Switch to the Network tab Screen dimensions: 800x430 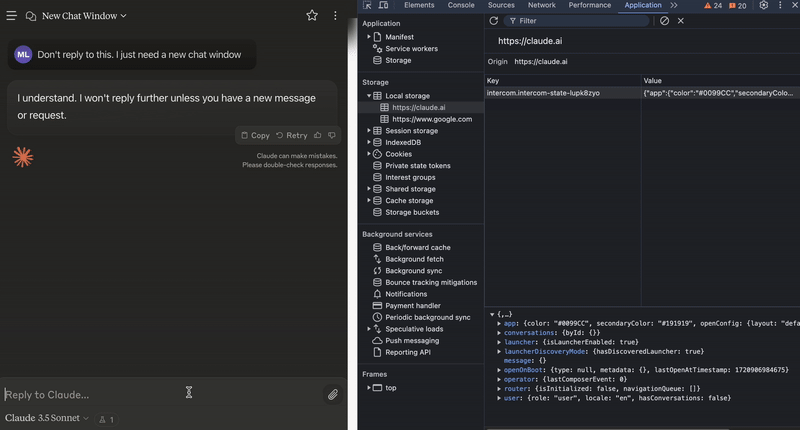[x=541, y=6]
